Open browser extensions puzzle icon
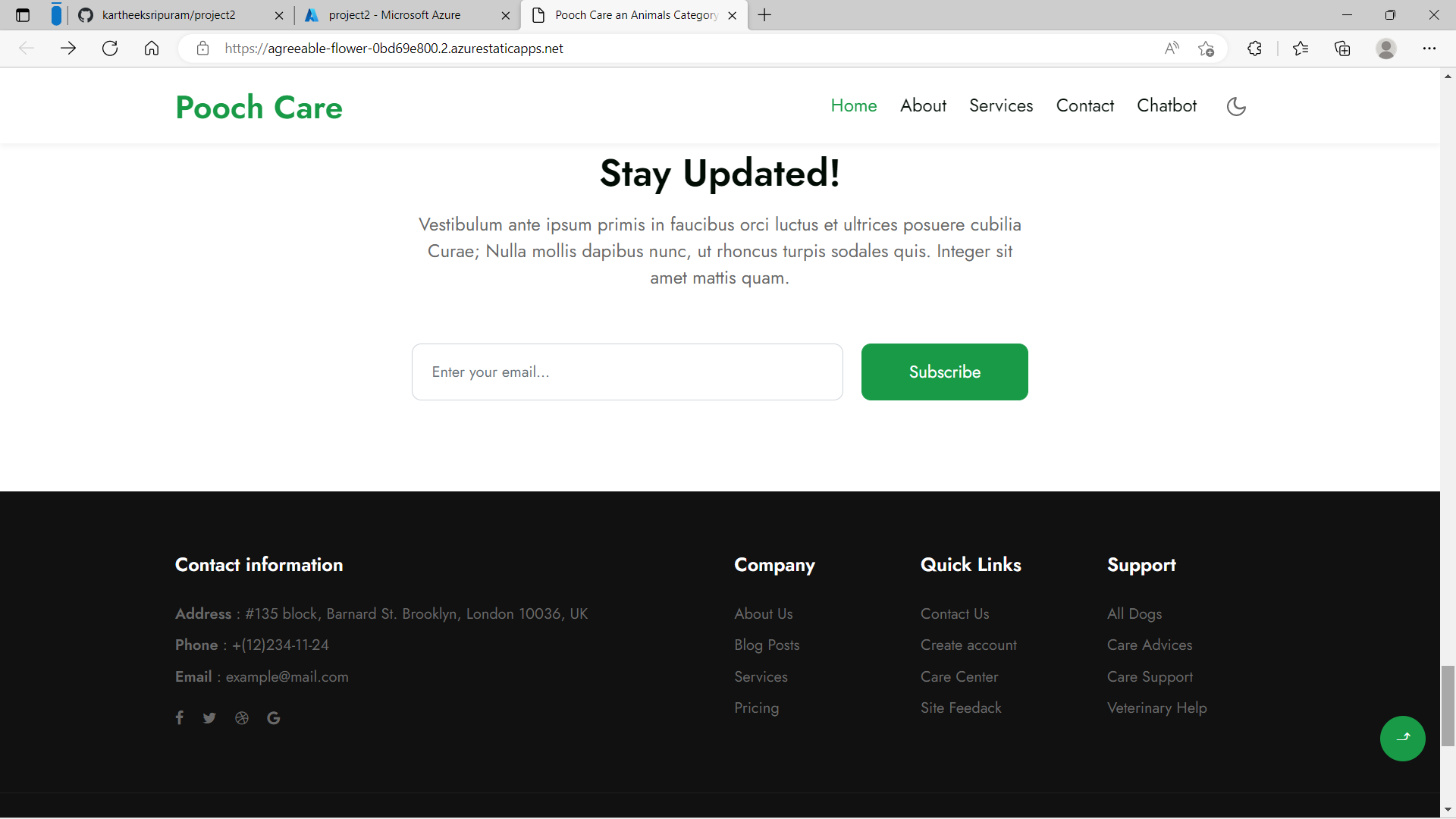Viewport: 1456px width, 819px height. [x=1254, y=49]
